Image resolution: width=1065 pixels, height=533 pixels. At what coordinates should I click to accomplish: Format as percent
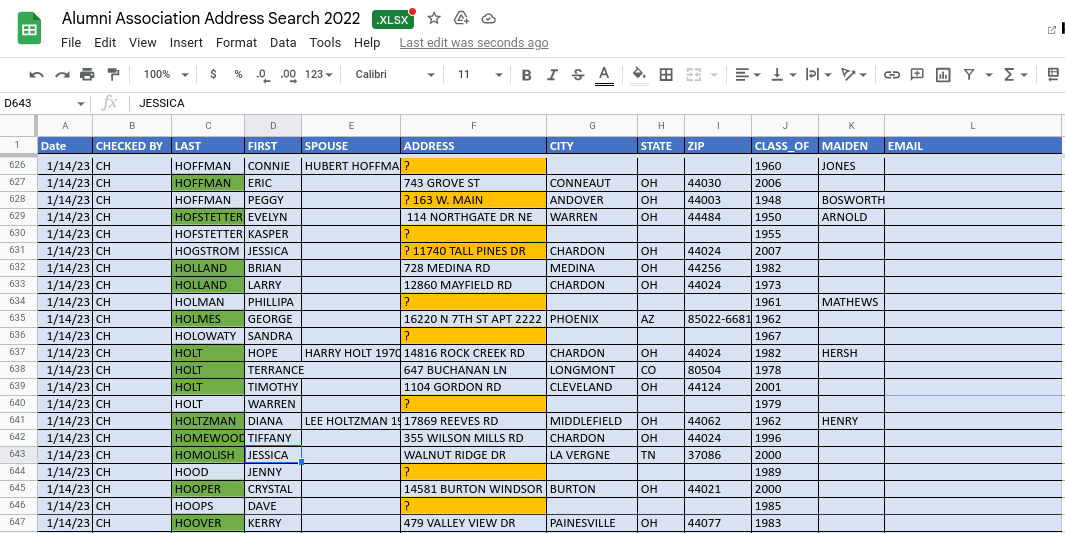(238, 75)
